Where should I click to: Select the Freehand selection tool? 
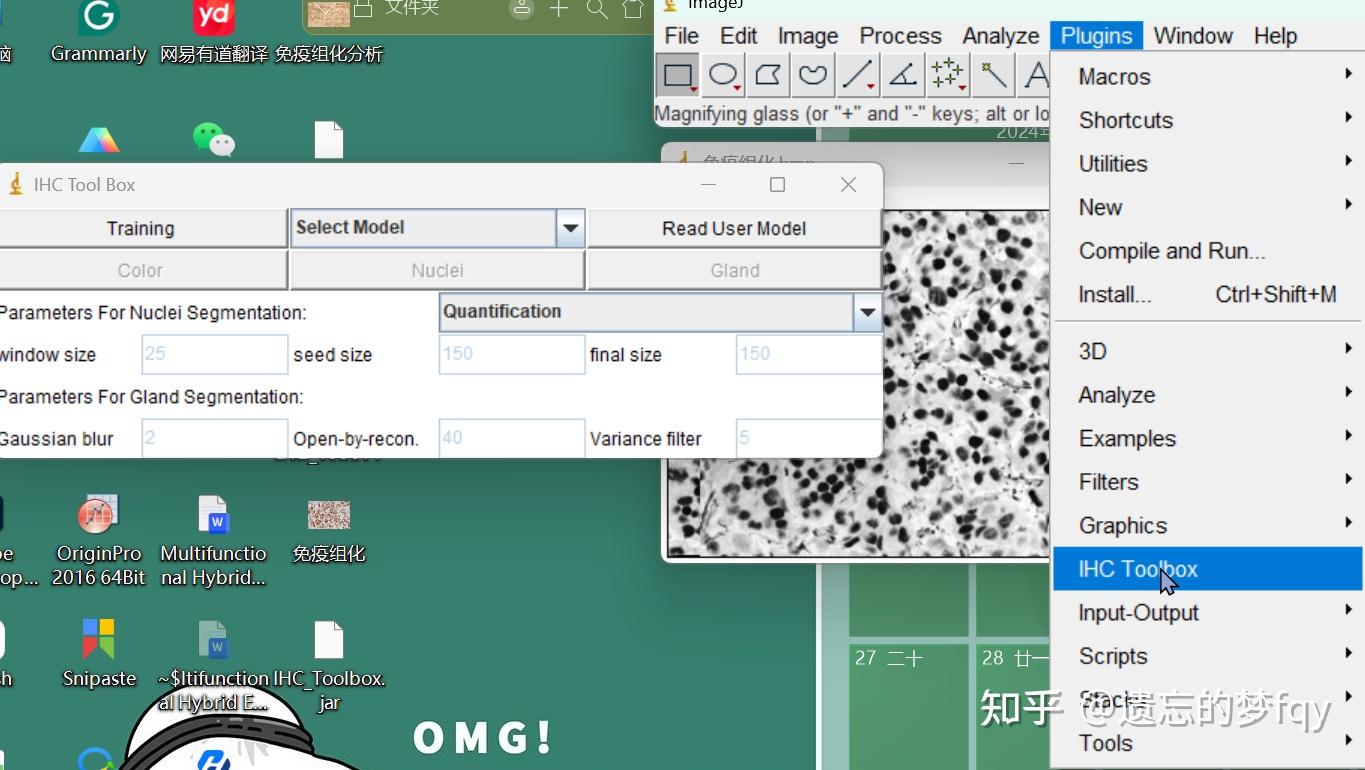[x=813, y=75]
